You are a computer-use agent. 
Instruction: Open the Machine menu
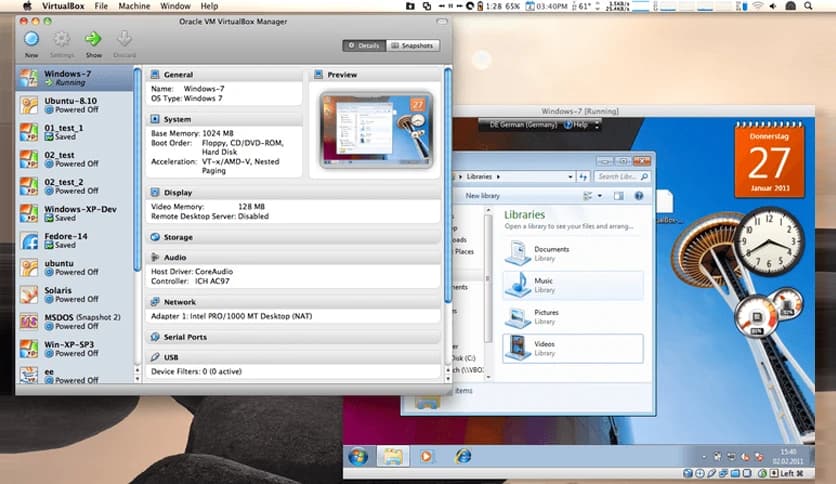(x=134, y=6)
